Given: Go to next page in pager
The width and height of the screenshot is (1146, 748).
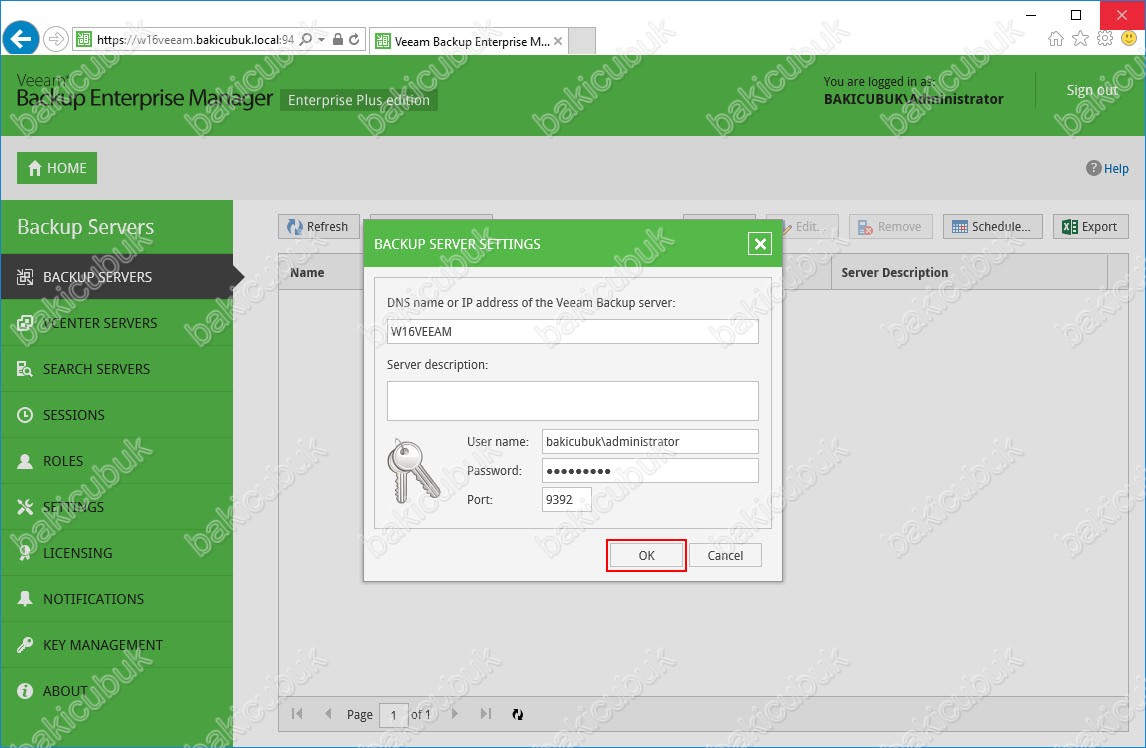Looking at the screenshot, I should point(455,714).
